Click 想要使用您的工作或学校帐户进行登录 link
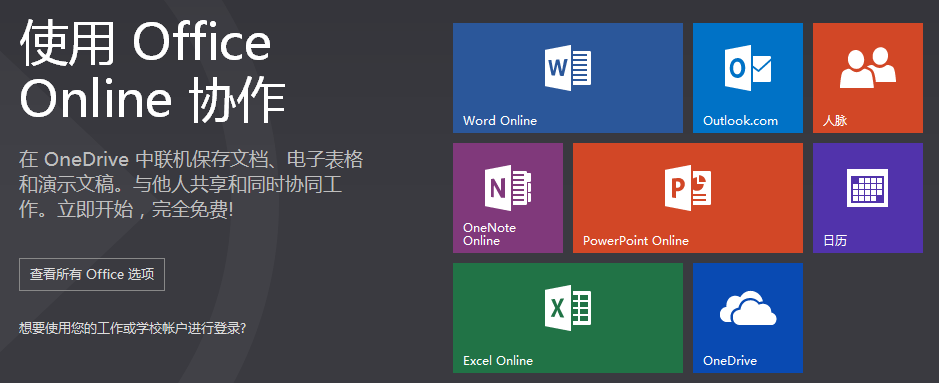The height and width of the screenshot is (383, 939). point(132,329)
